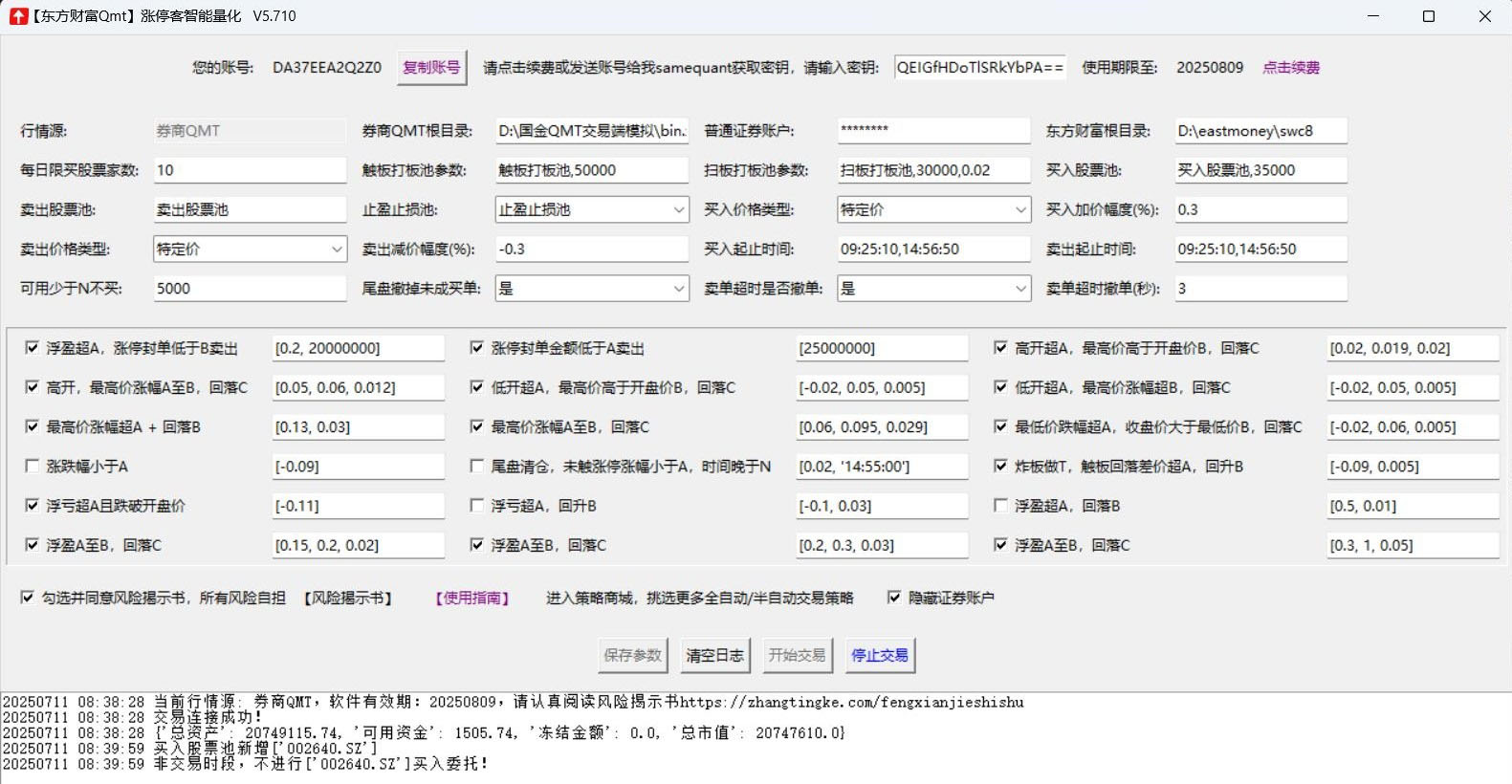The width and height of the screenshot is (1512, 784).
Task: Toggle 隐藏证券账户 checkbox
Action: click(894, 598)
